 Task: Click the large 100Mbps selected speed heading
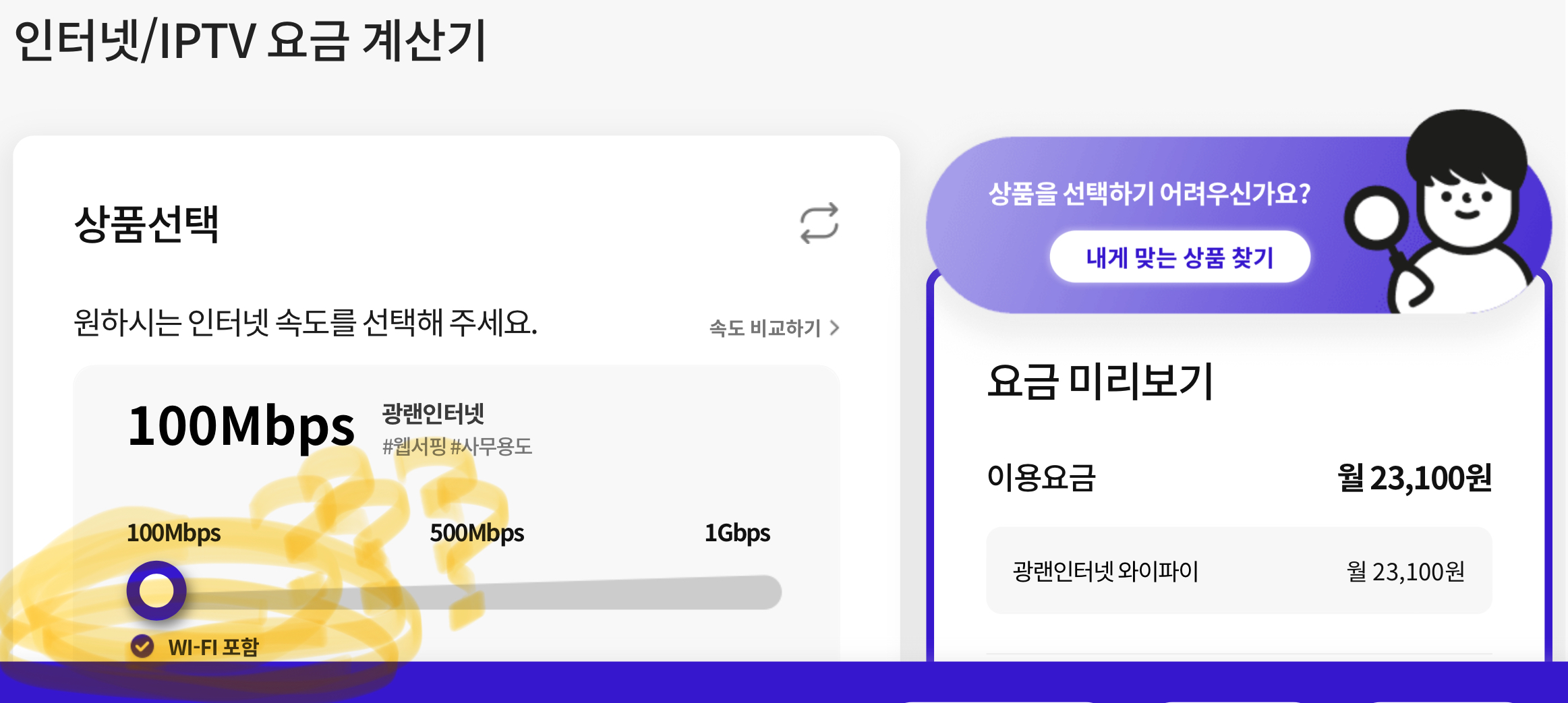click(x=241, y=427)
